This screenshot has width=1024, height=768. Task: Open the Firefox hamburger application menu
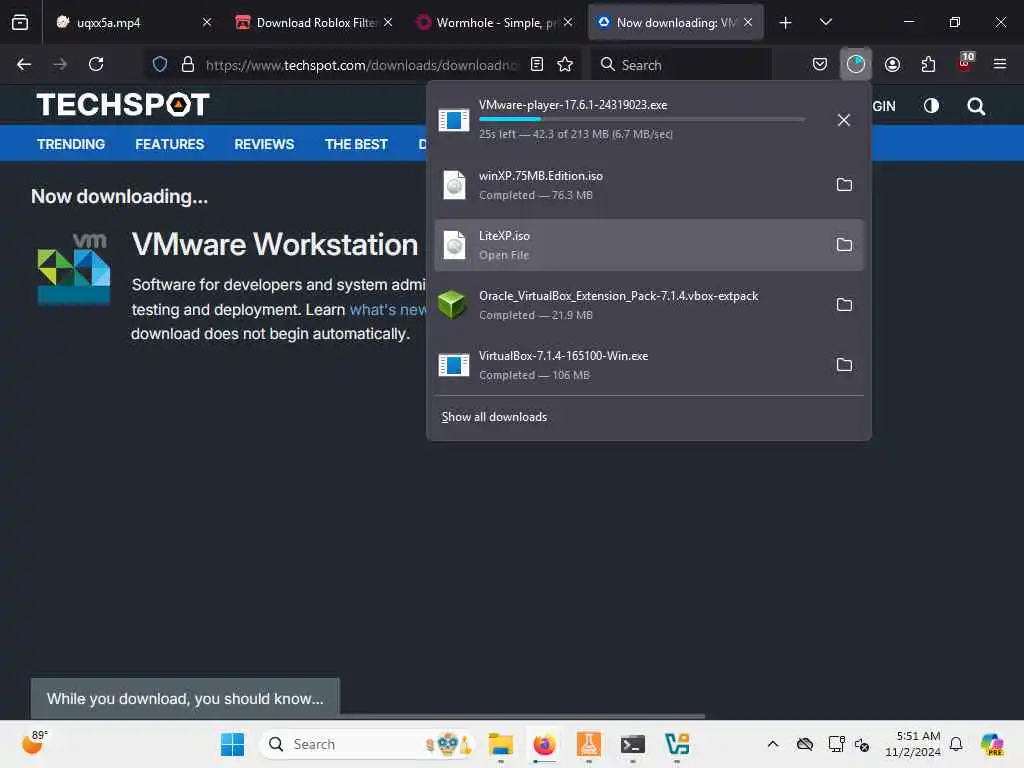pos(999,64)
